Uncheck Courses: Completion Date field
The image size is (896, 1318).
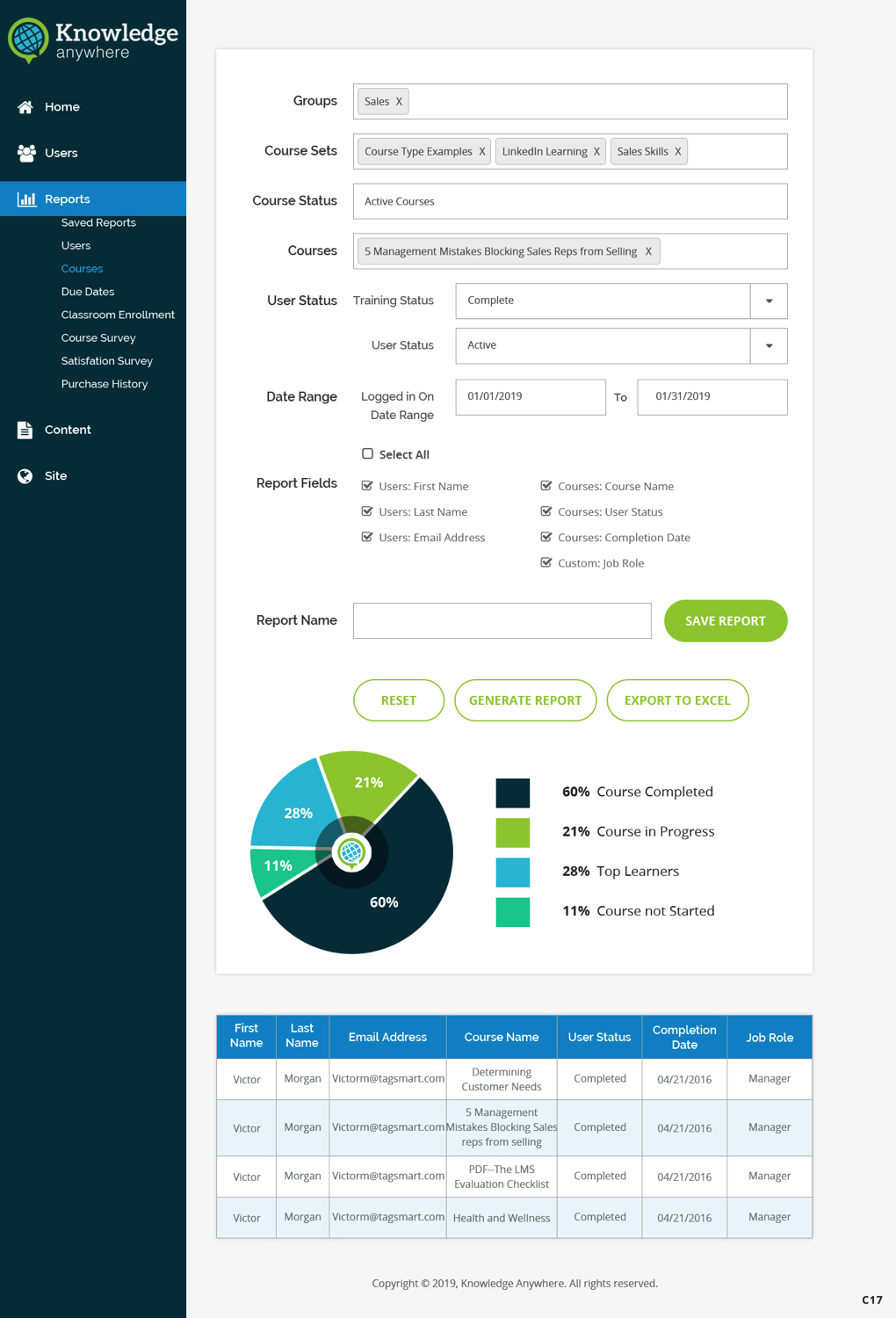click(546, 537)
